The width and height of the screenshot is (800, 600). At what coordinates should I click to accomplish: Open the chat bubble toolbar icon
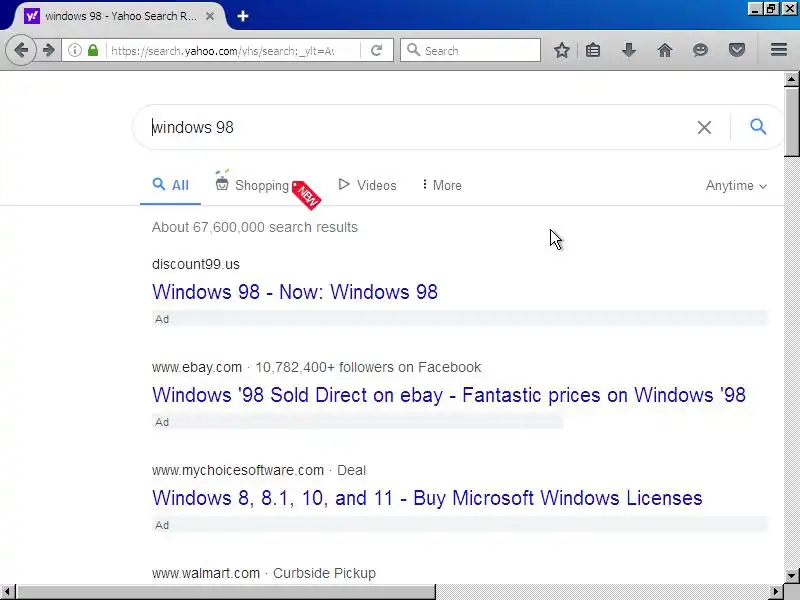click(701, 50)
